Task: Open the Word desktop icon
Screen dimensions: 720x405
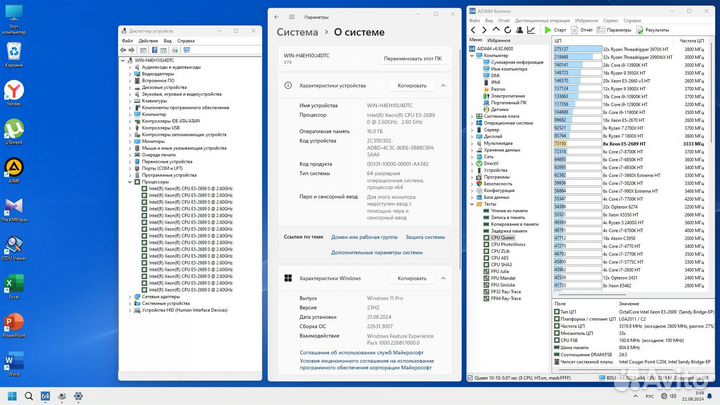Action: (14, 364)
